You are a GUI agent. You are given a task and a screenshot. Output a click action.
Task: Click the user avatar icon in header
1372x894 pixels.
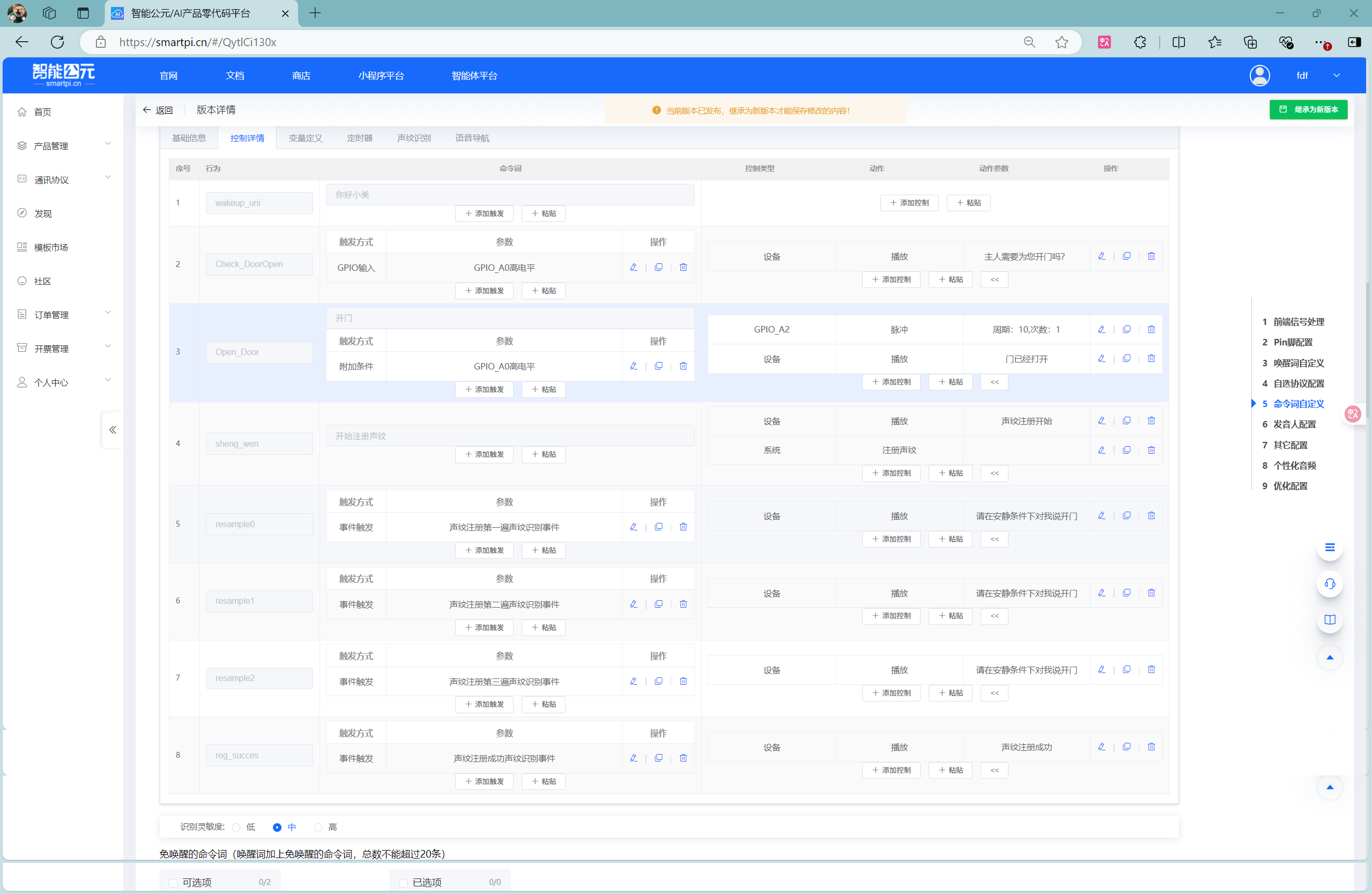[x=1259, y=76]
